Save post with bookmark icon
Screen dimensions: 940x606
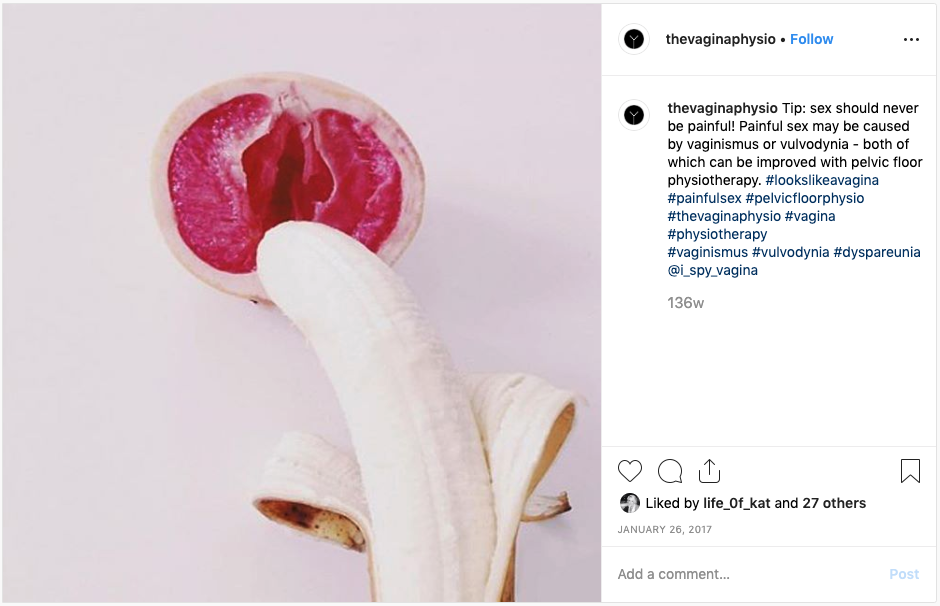coord(910,471)
